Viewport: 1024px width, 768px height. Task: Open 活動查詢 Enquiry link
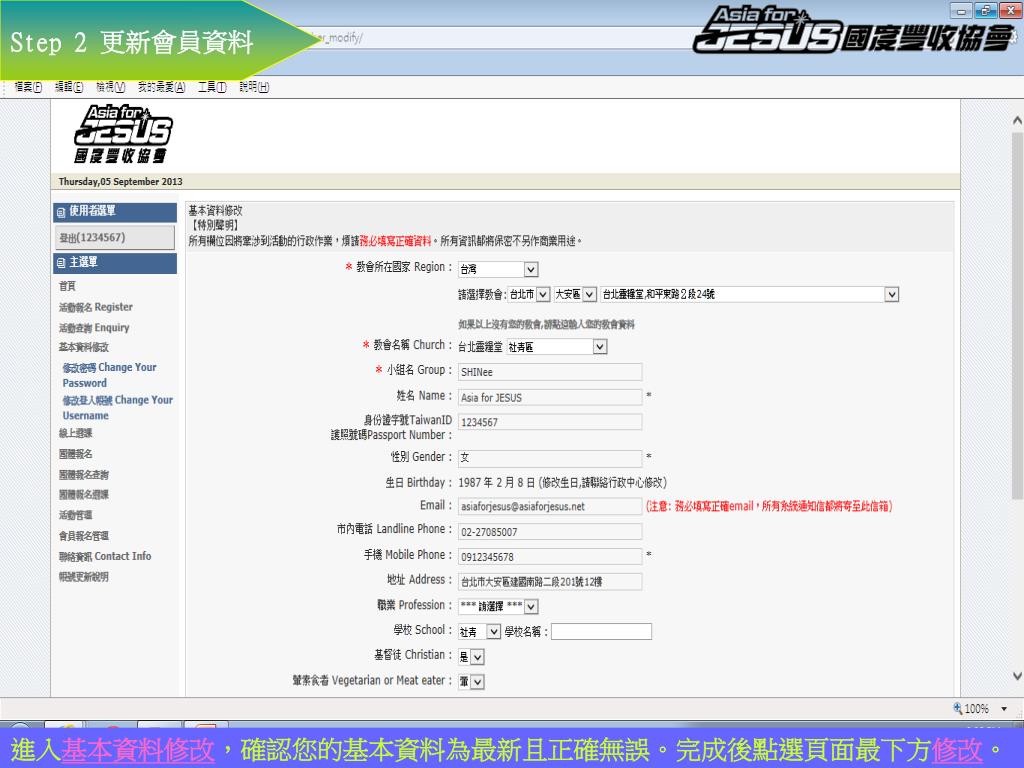[x=94, y=328]
